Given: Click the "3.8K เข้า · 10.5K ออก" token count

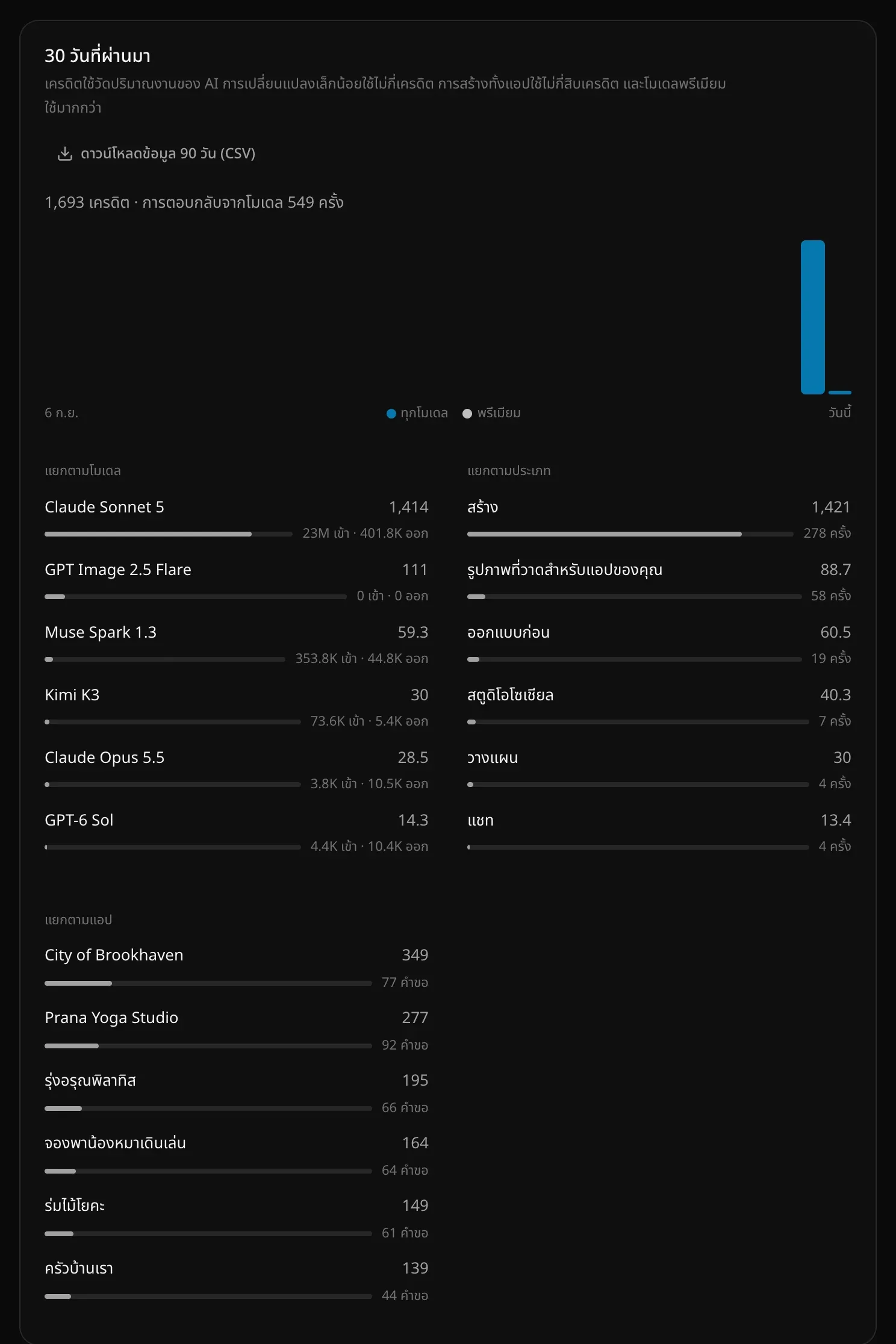Looking at the screenshot, I should [x=370, y=784].
